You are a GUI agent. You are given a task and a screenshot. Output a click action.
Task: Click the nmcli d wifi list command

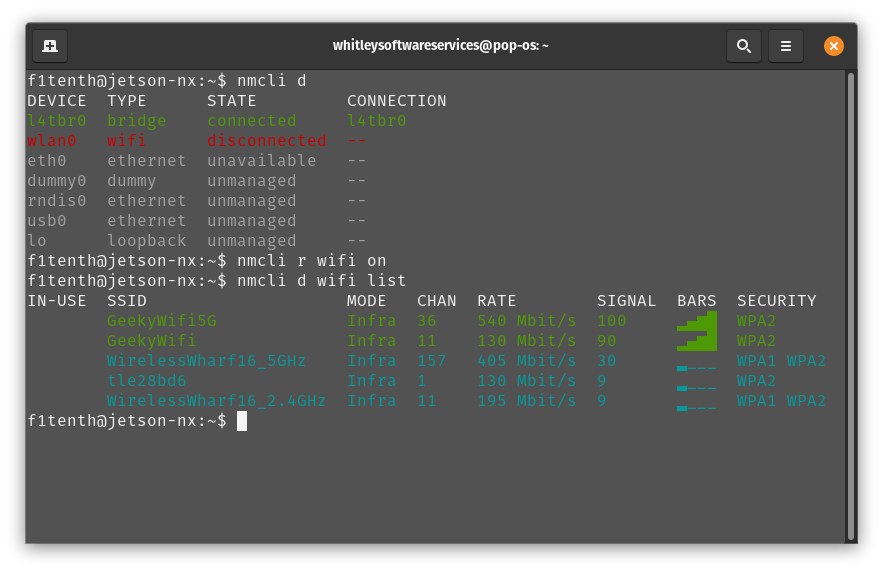[x=321, y=280]
